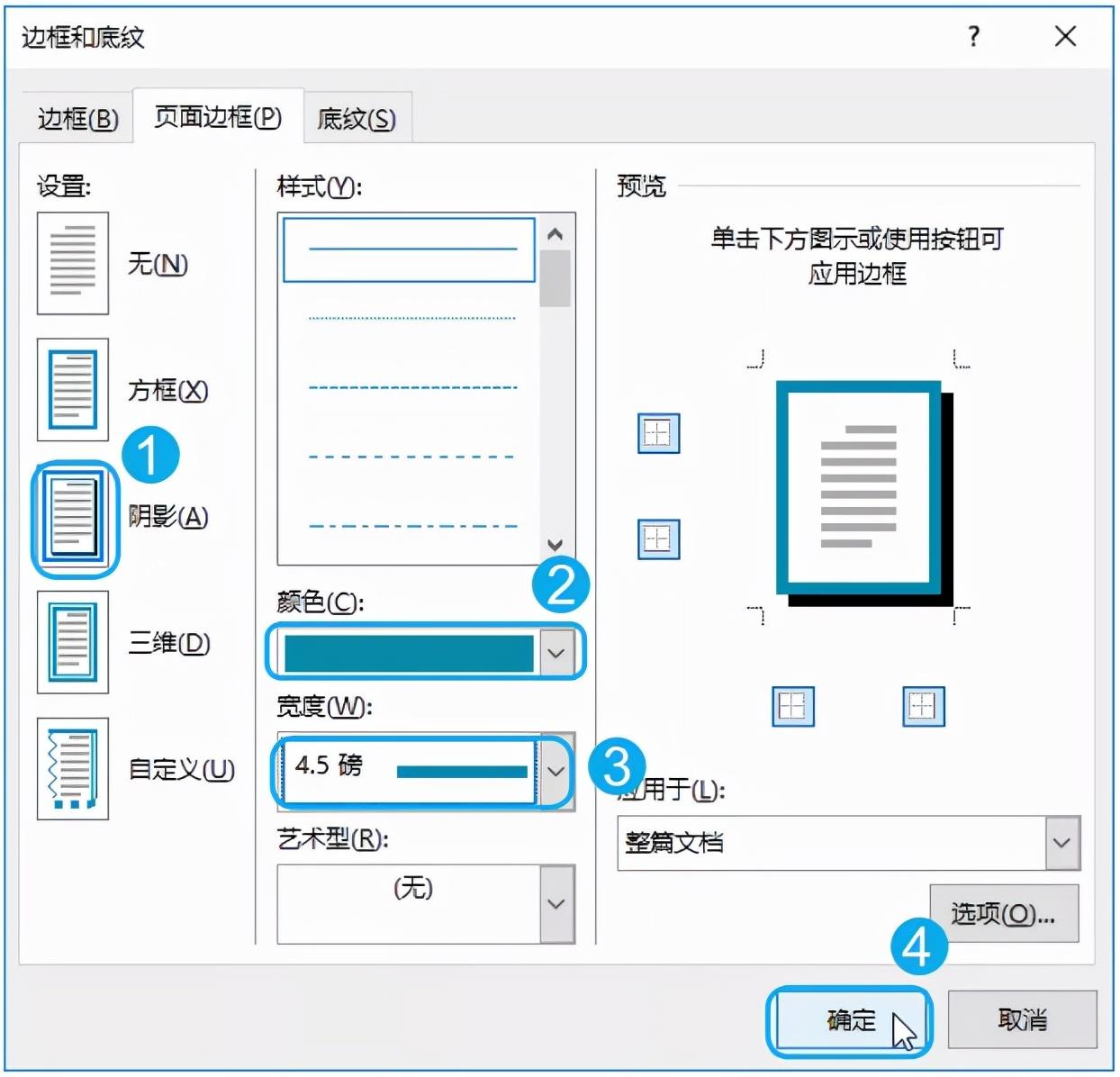Screen dimensions: 1120x1077
Task: Select the 三维(D) 3D border icon
Action: (72, 642)
